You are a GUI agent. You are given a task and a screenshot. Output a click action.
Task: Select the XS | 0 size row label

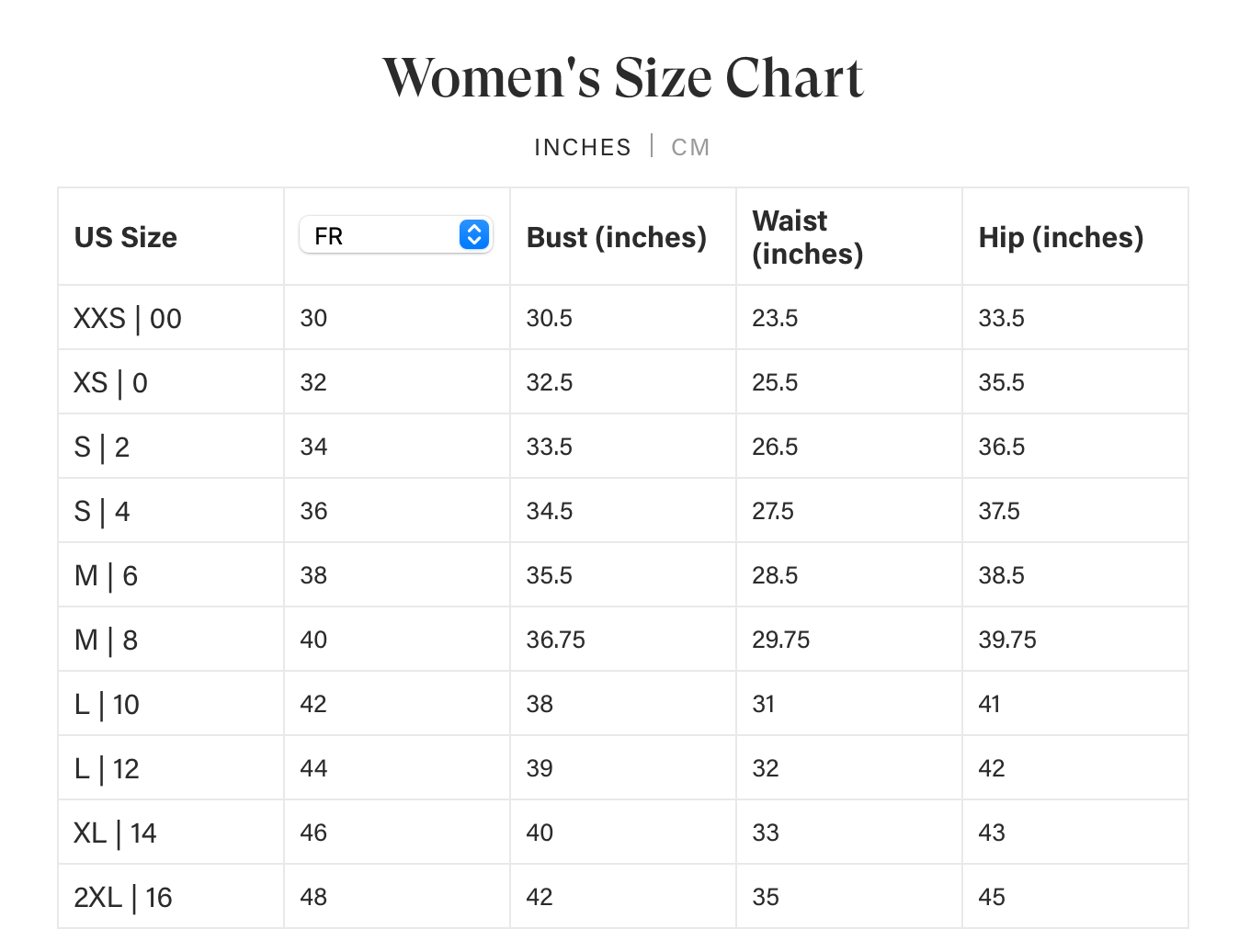coord(110,383)
